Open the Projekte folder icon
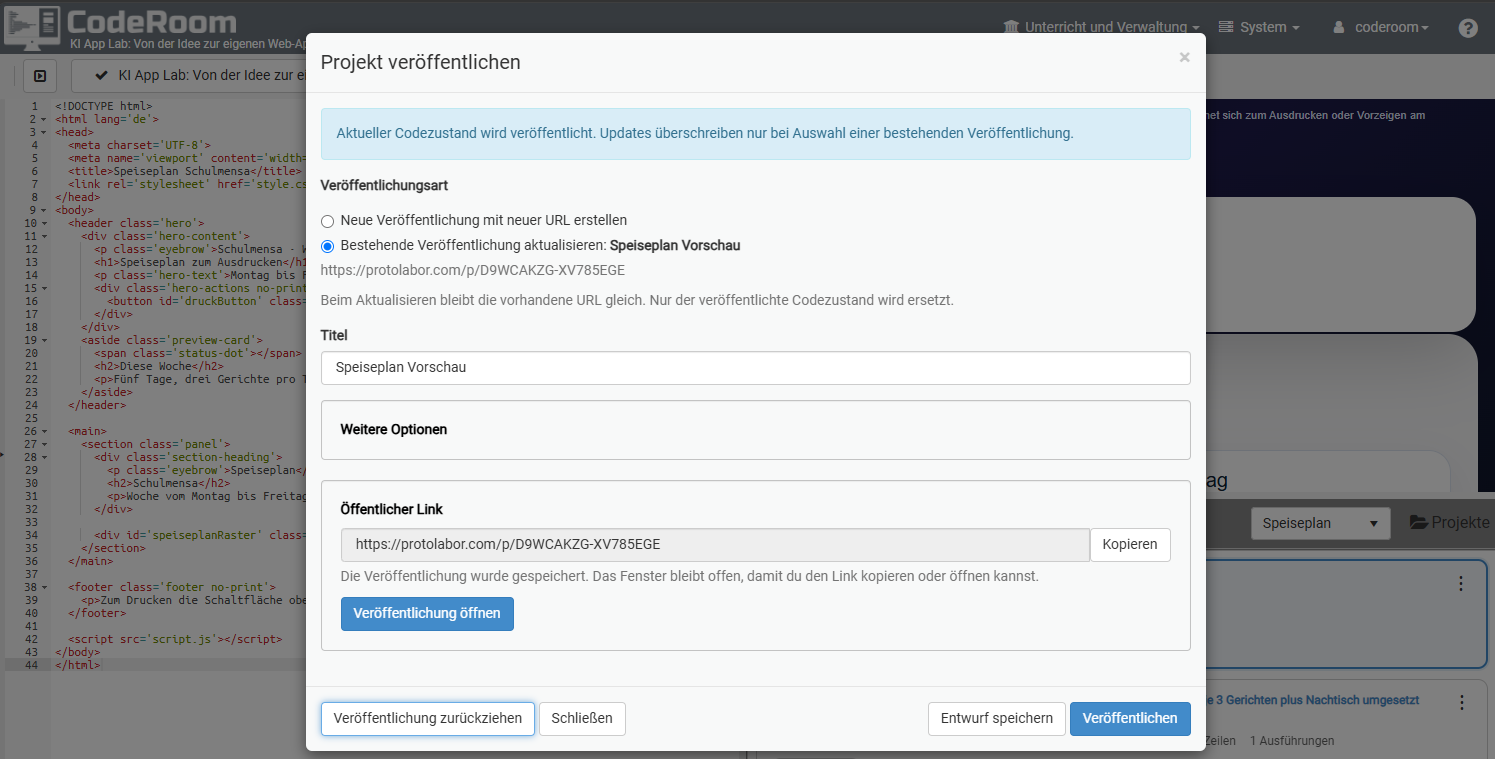Viewport: 1495px width, 759px height. [x=1418, y=522]
